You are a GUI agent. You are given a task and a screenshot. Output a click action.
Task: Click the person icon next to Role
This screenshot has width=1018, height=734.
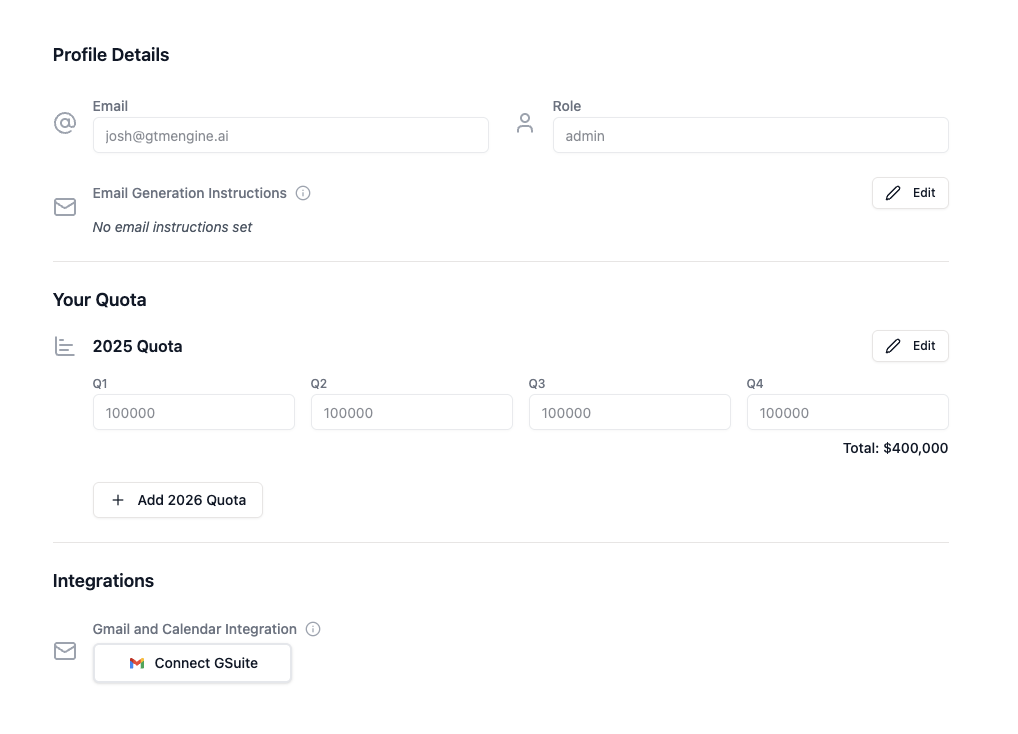pos(525,123)
